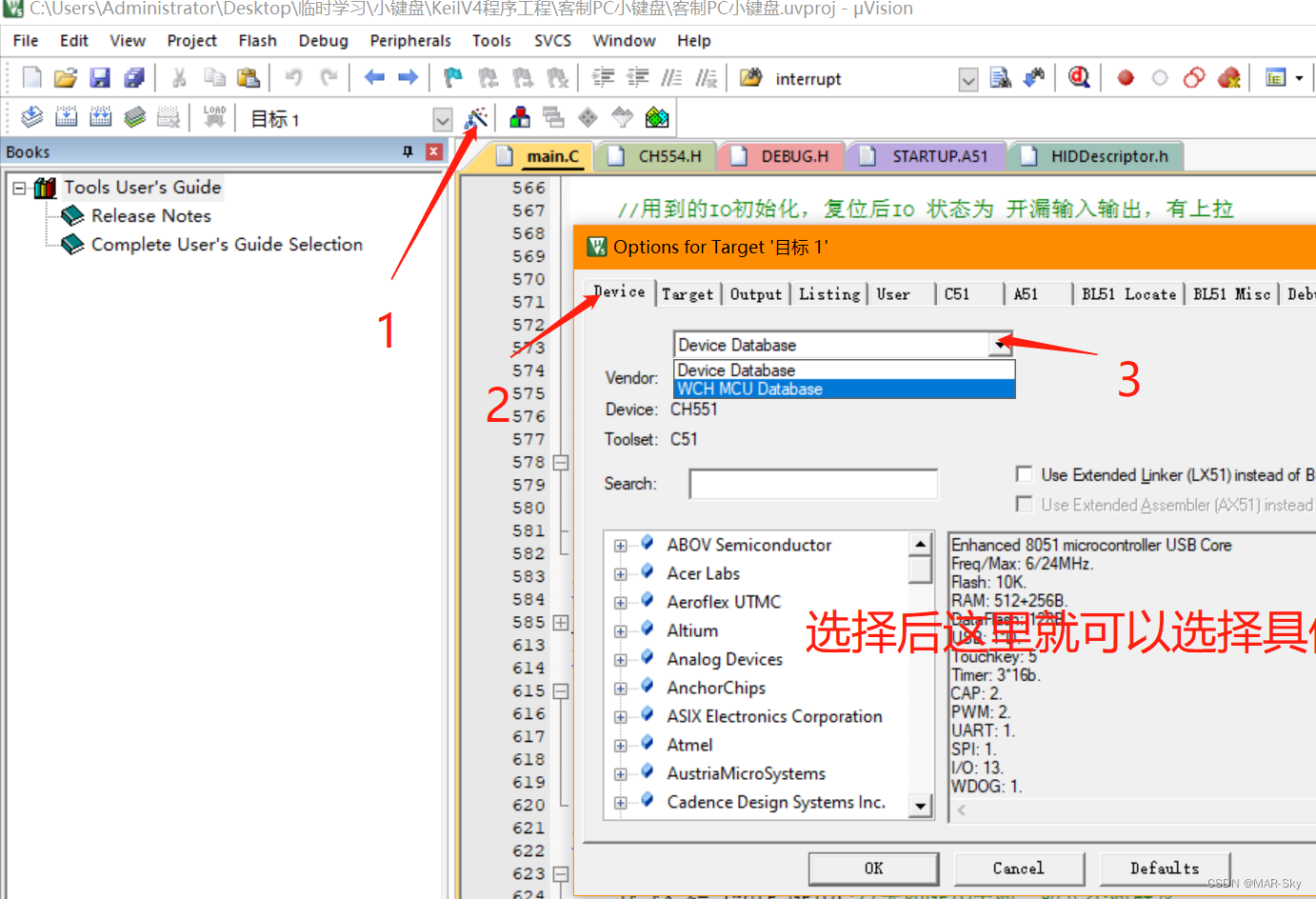
Task: Navigate forwards with the blue right arrow
Action: coord(409,78)
